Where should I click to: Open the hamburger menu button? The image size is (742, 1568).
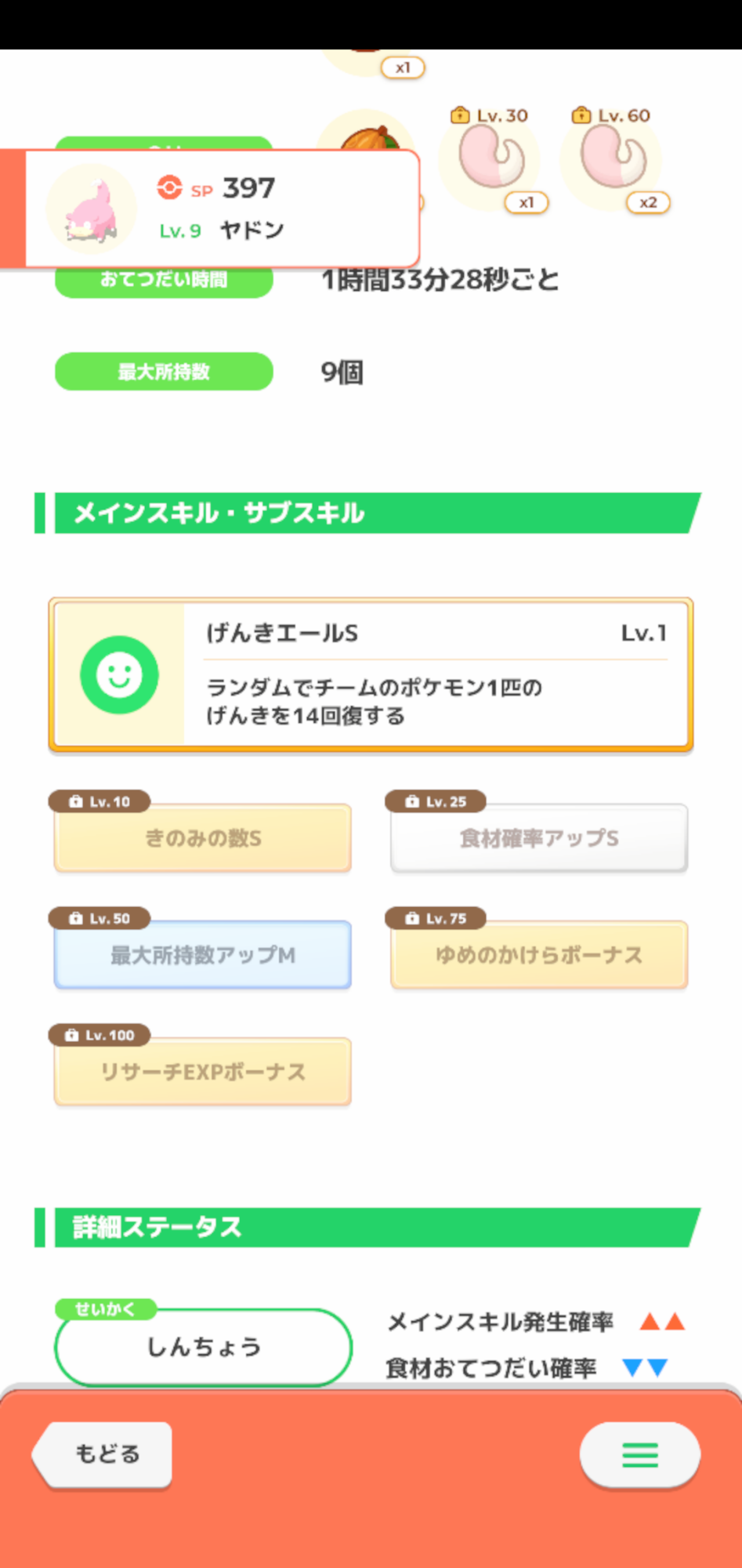[x=639, y=1455]
